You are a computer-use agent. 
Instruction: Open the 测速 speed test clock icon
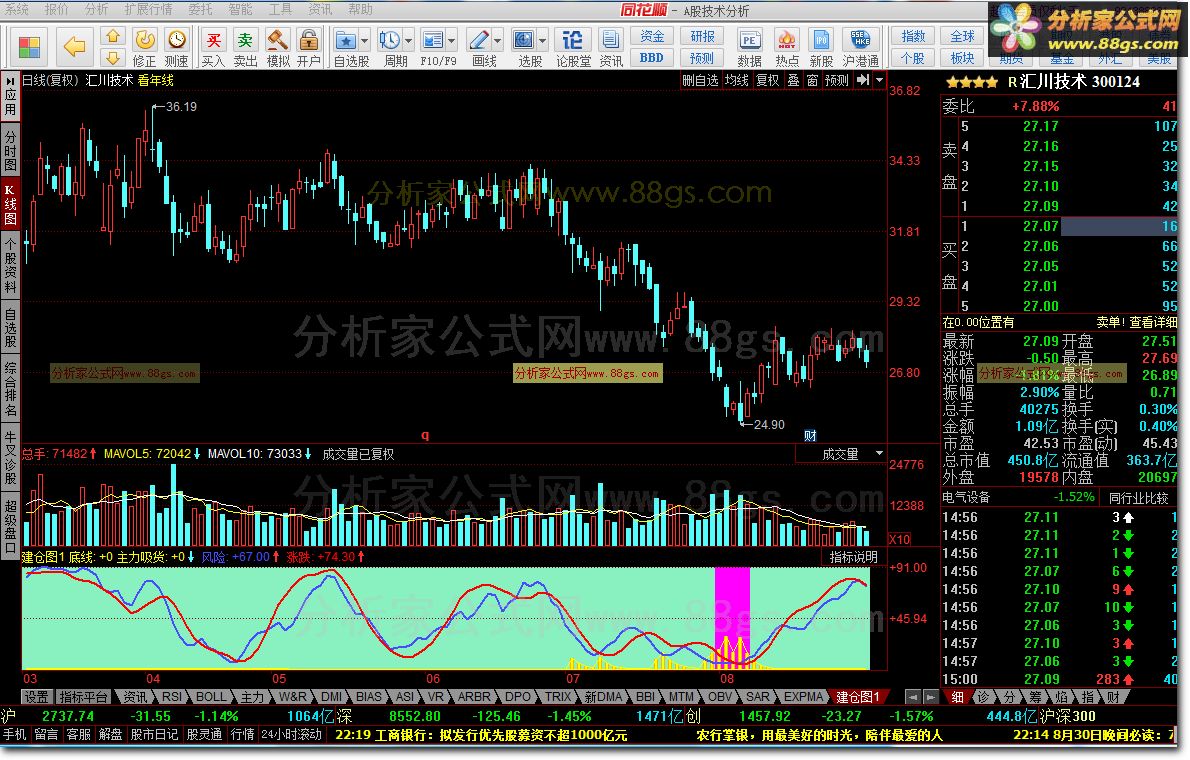tap(176, 47)
